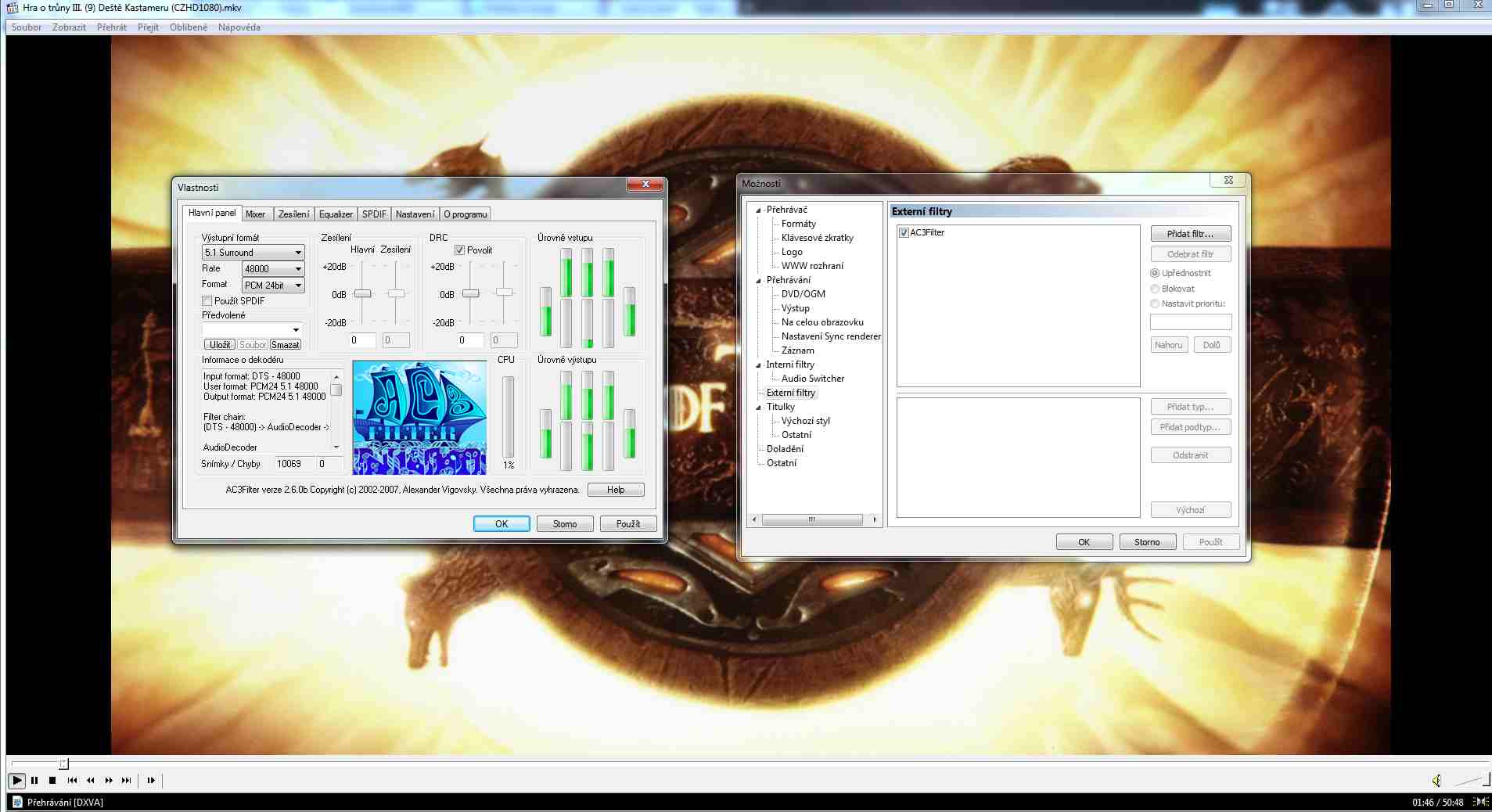Open the Rate 48000 dropdown

coord(273,268)
